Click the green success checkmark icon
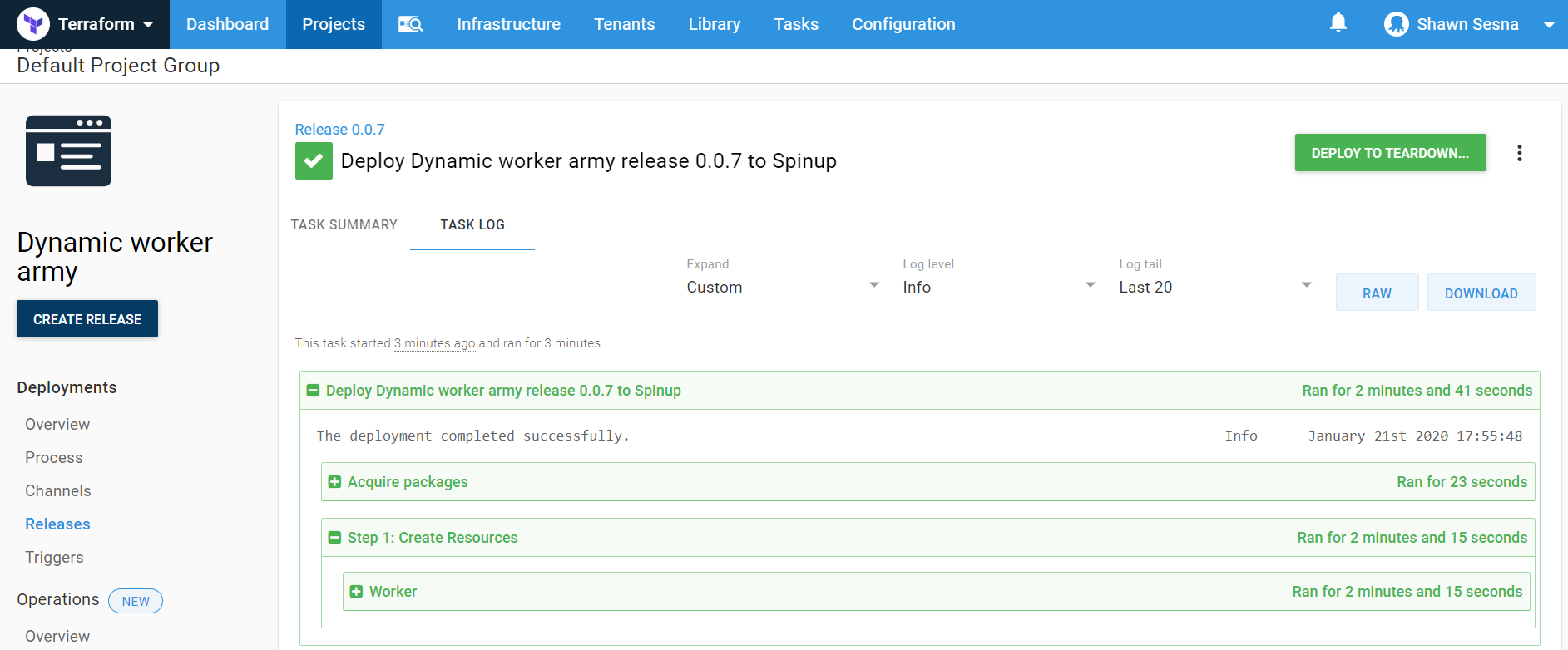This screenshot has height=650, width=1568. tap(314, 160)
